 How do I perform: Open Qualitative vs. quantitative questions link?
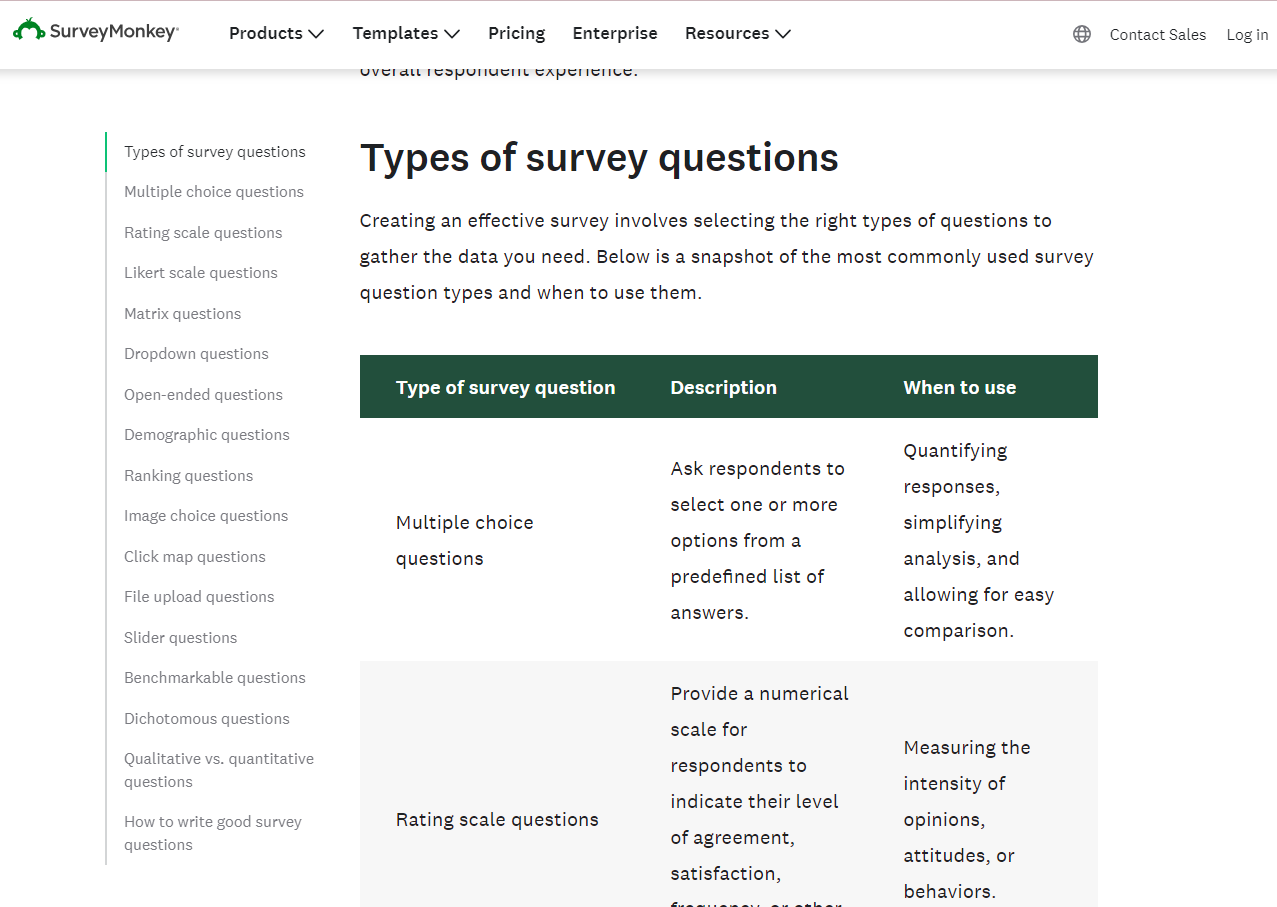pos(218,769)
